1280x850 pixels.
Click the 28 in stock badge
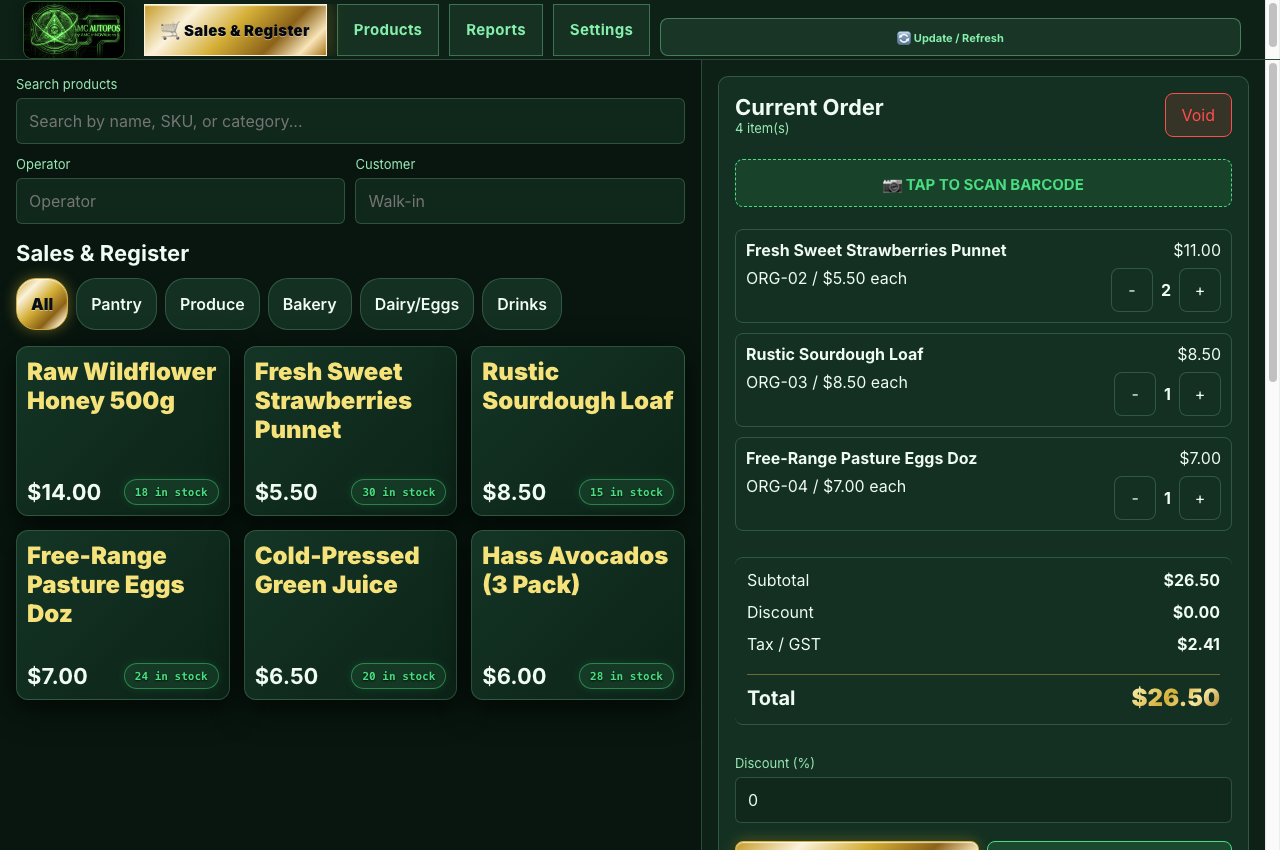tap(626, 676)
